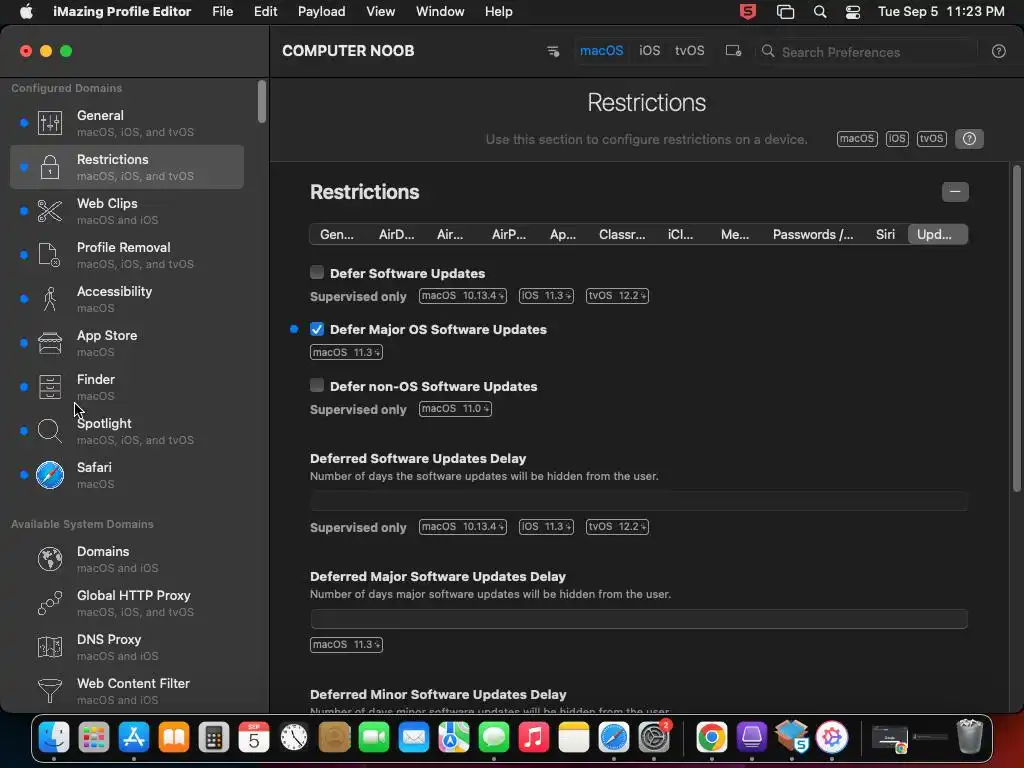Viewport: 1024px width, 768px height.
Task: Click the sidebar domains scrollbar
Action: tap(262, 101)
